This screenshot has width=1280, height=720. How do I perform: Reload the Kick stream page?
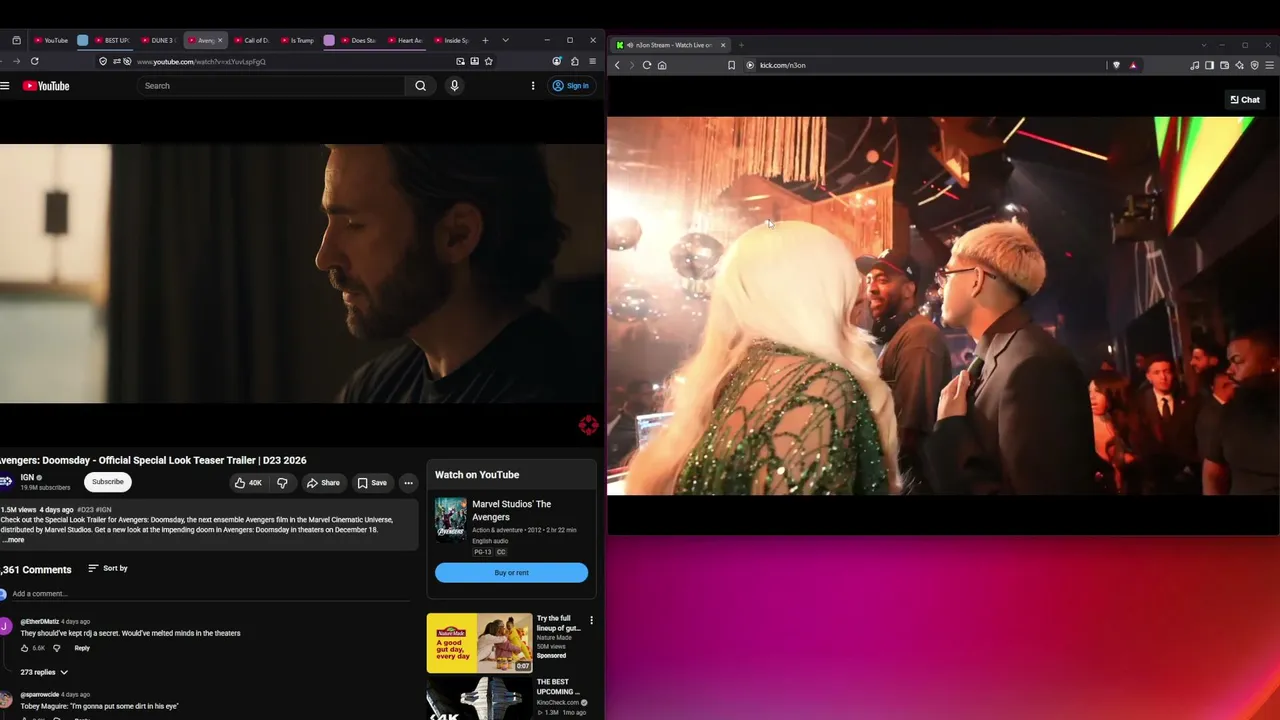tap(647, 65)
